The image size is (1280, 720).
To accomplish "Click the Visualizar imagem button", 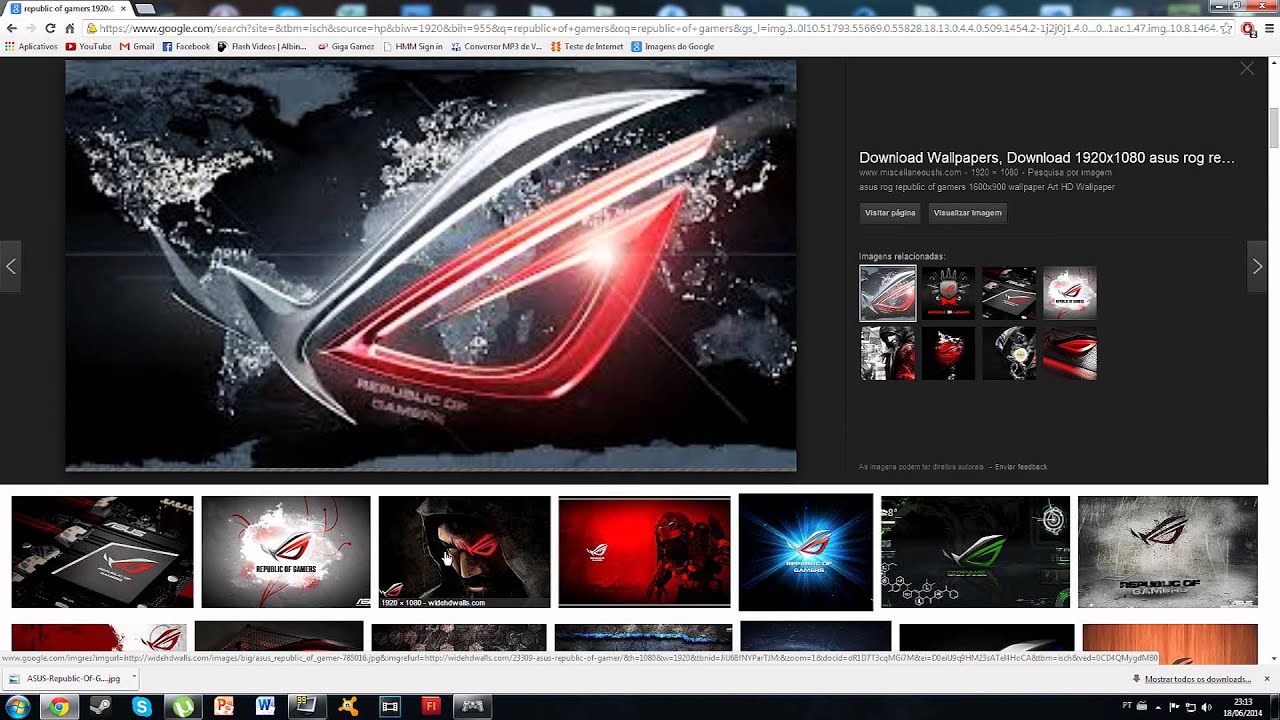I will pos(967,213).
